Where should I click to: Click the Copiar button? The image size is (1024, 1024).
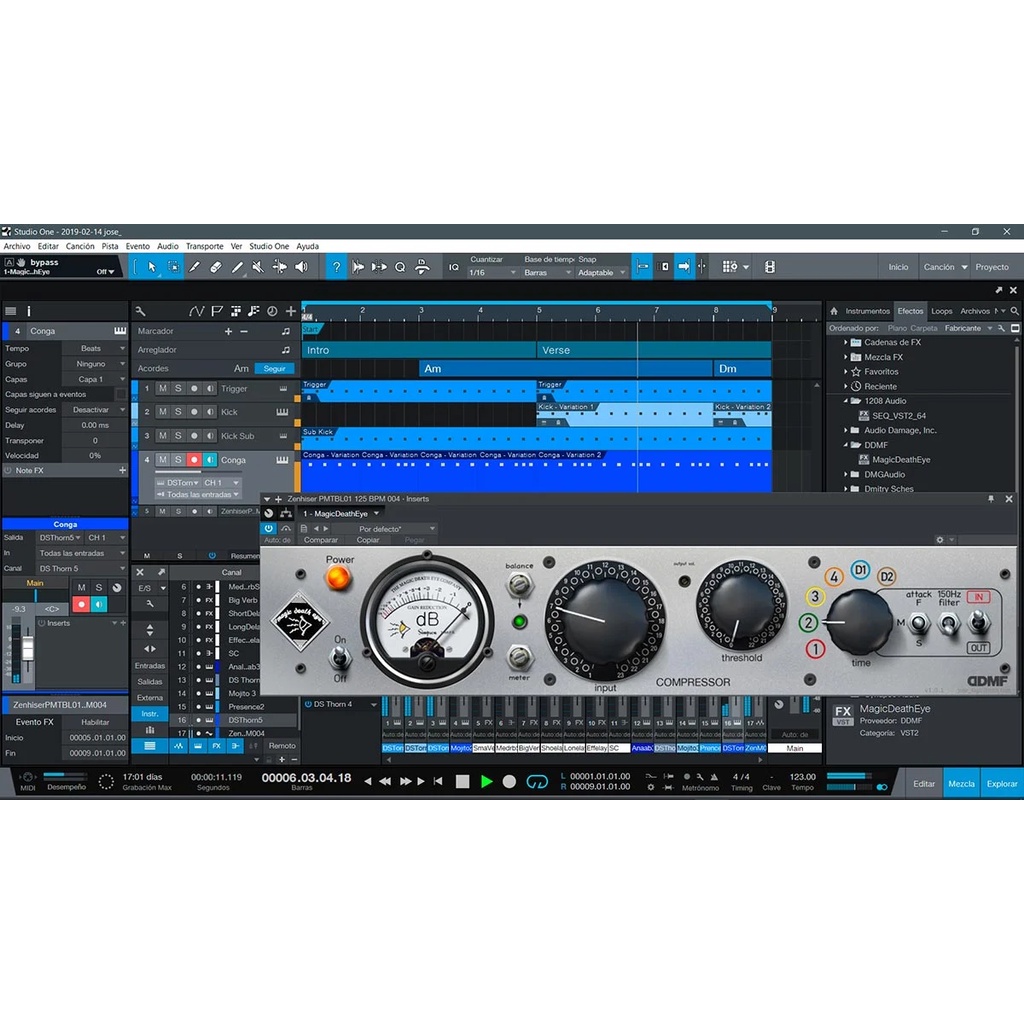tap(368, 540)
